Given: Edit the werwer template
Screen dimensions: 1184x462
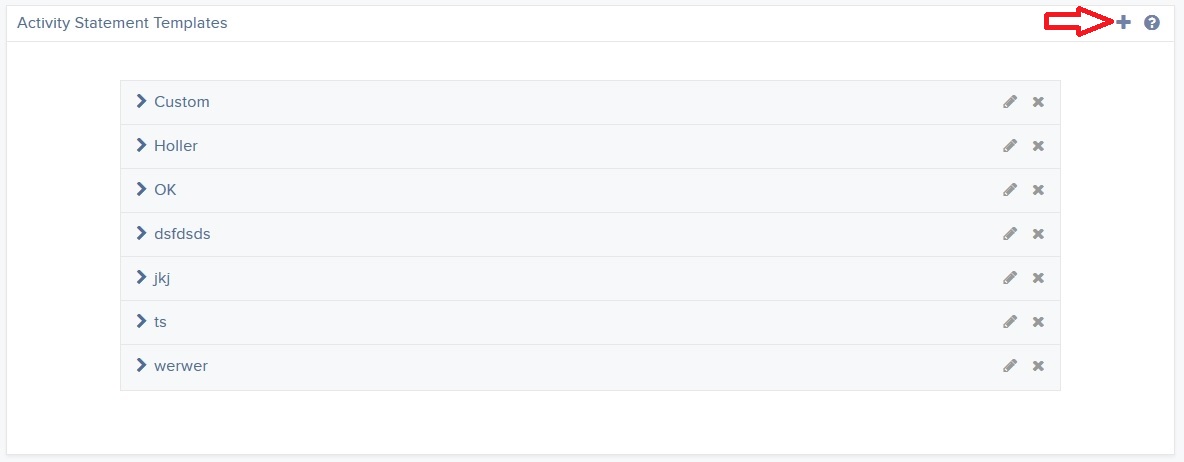Looking at the screenshot, I should click(1010, 365).
